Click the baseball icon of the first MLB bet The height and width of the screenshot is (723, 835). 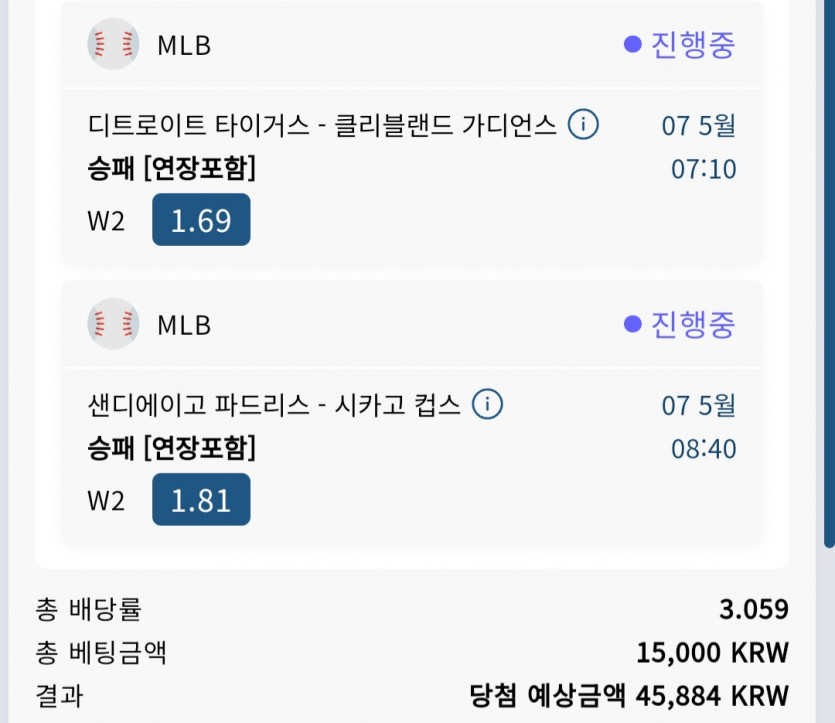[x=113, y=44]
